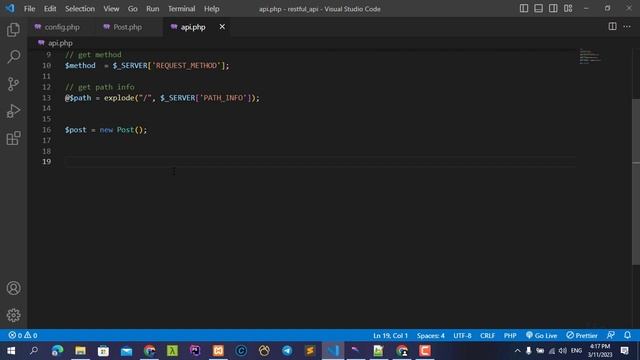Open XAMPP from taskbar
640x360 pixels.
(x=218, y=351)
